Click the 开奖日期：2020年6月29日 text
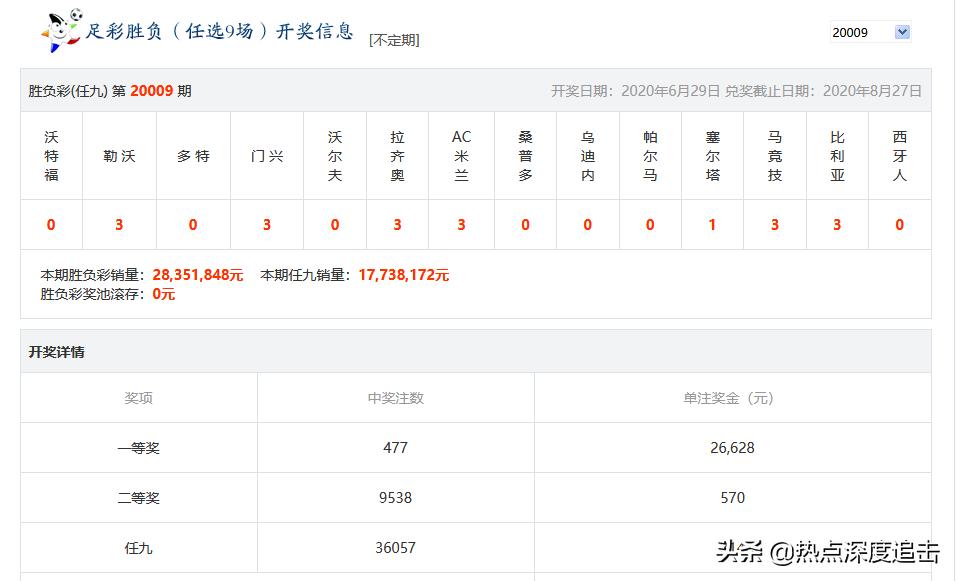This screenshot has height=581, width=957. click(635, 91)
